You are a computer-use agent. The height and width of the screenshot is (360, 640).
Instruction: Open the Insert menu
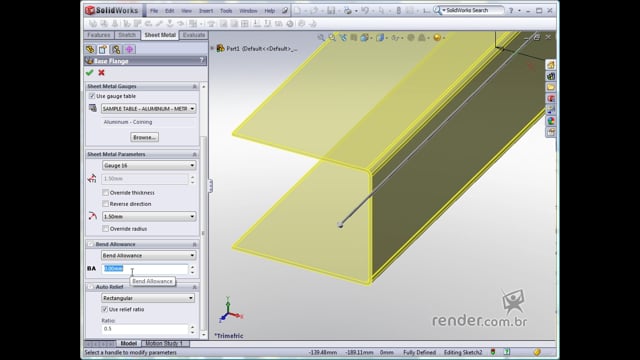pos(206,11)
